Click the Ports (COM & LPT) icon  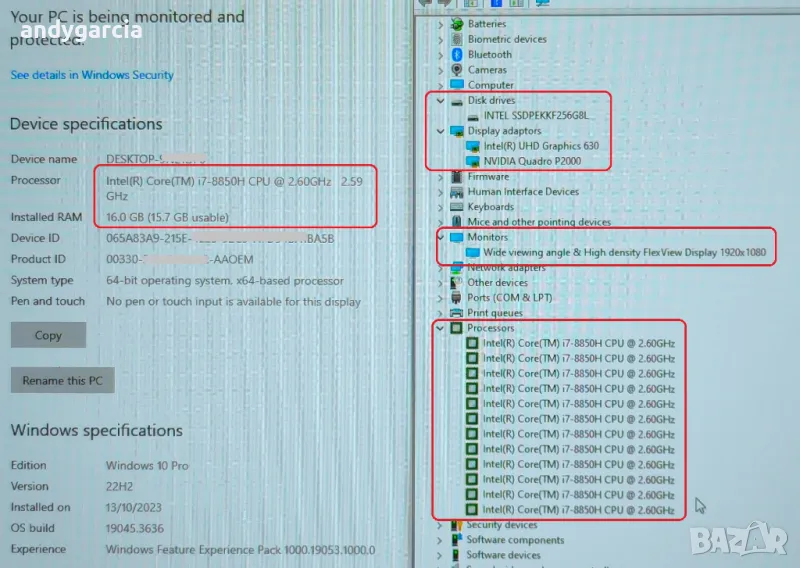pyautogui.click(x=456, y=298)
